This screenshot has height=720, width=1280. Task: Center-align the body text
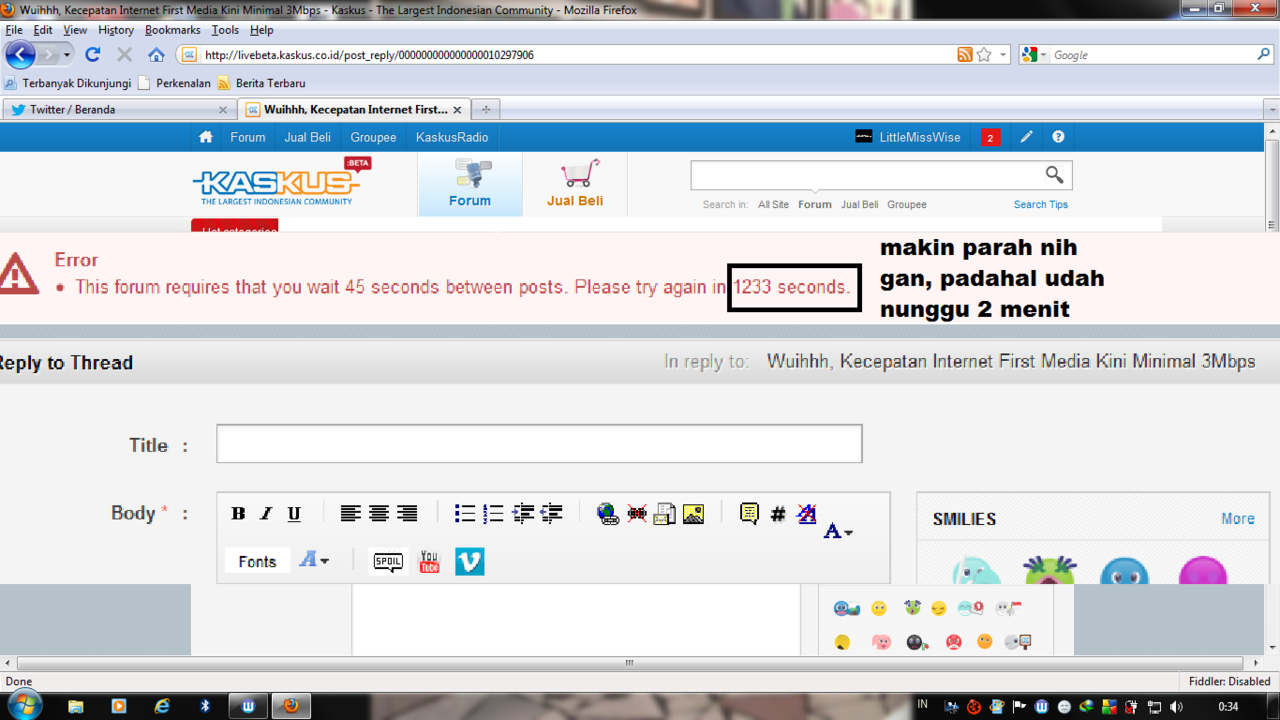click(x=378, y=513)
